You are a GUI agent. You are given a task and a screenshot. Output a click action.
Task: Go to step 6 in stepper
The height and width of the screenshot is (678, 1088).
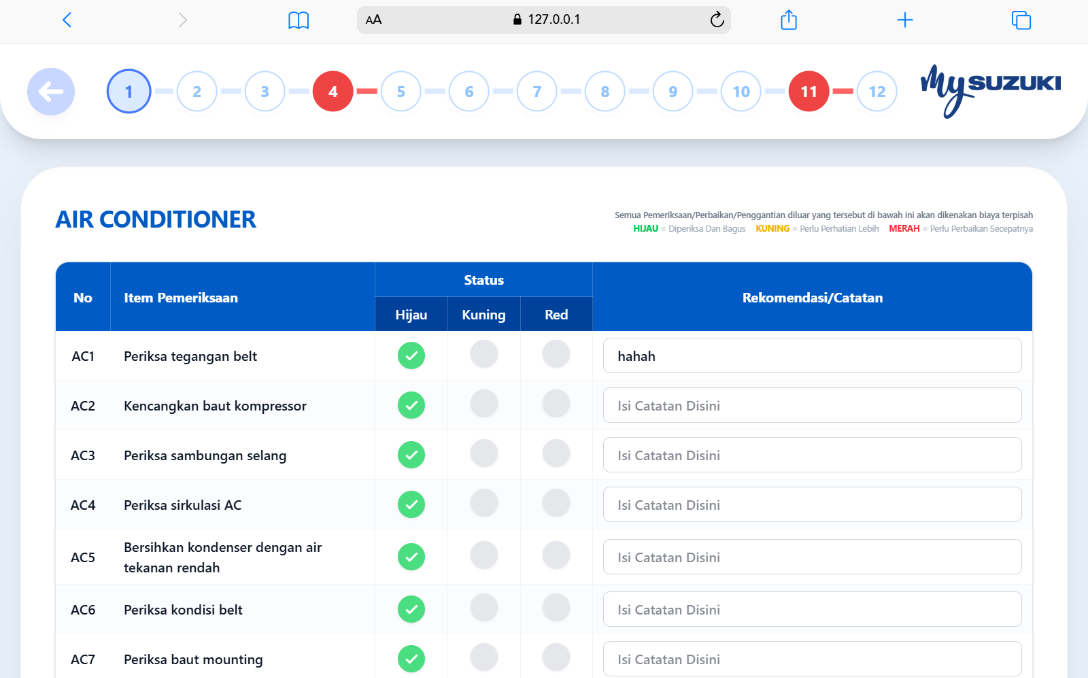tap(469, 92)
